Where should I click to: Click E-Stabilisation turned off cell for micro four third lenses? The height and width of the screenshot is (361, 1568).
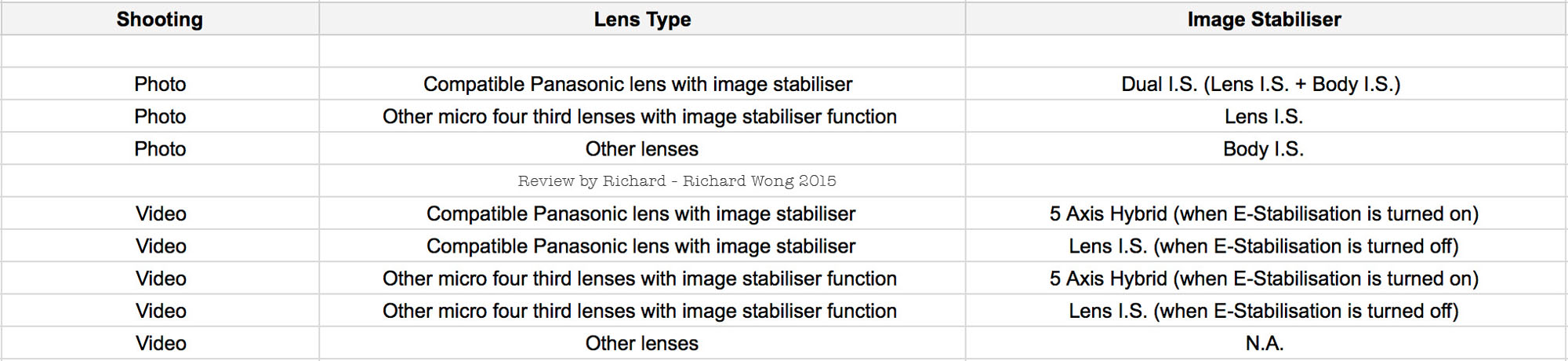point(1263,311)
